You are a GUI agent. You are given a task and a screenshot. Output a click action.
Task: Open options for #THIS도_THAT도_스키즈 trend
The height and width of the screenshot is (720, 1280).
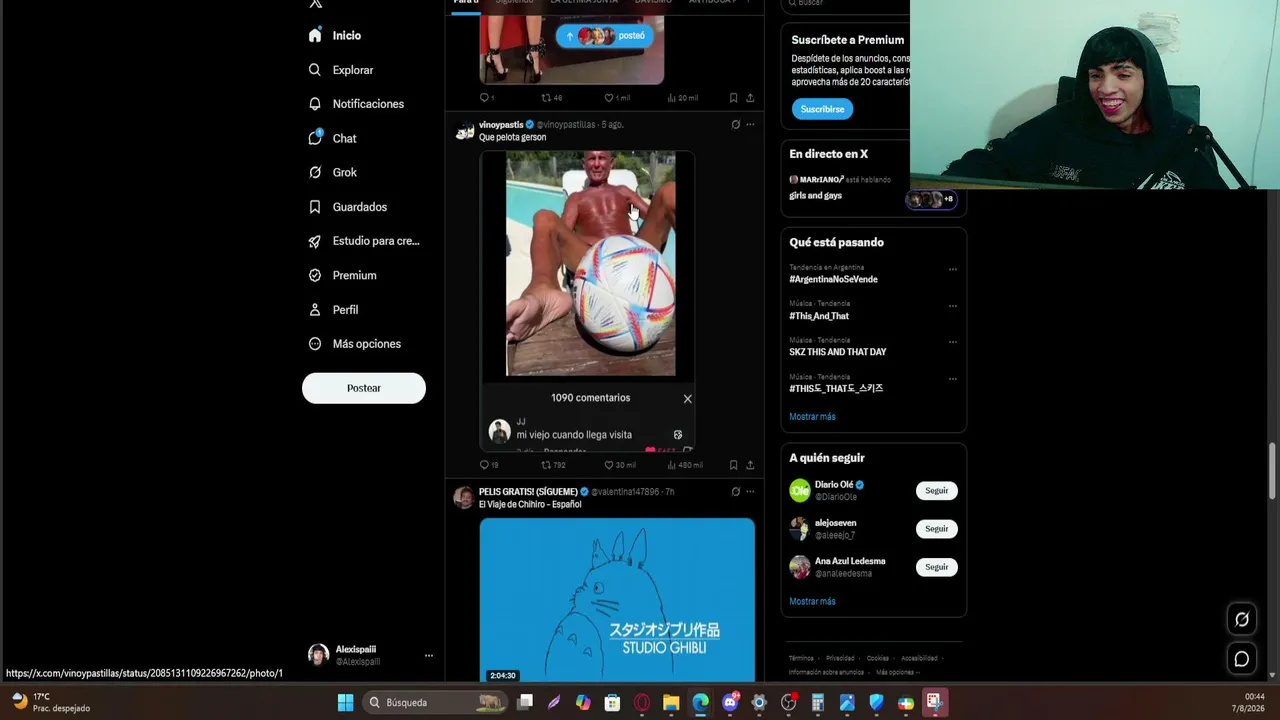coord(953,379)
